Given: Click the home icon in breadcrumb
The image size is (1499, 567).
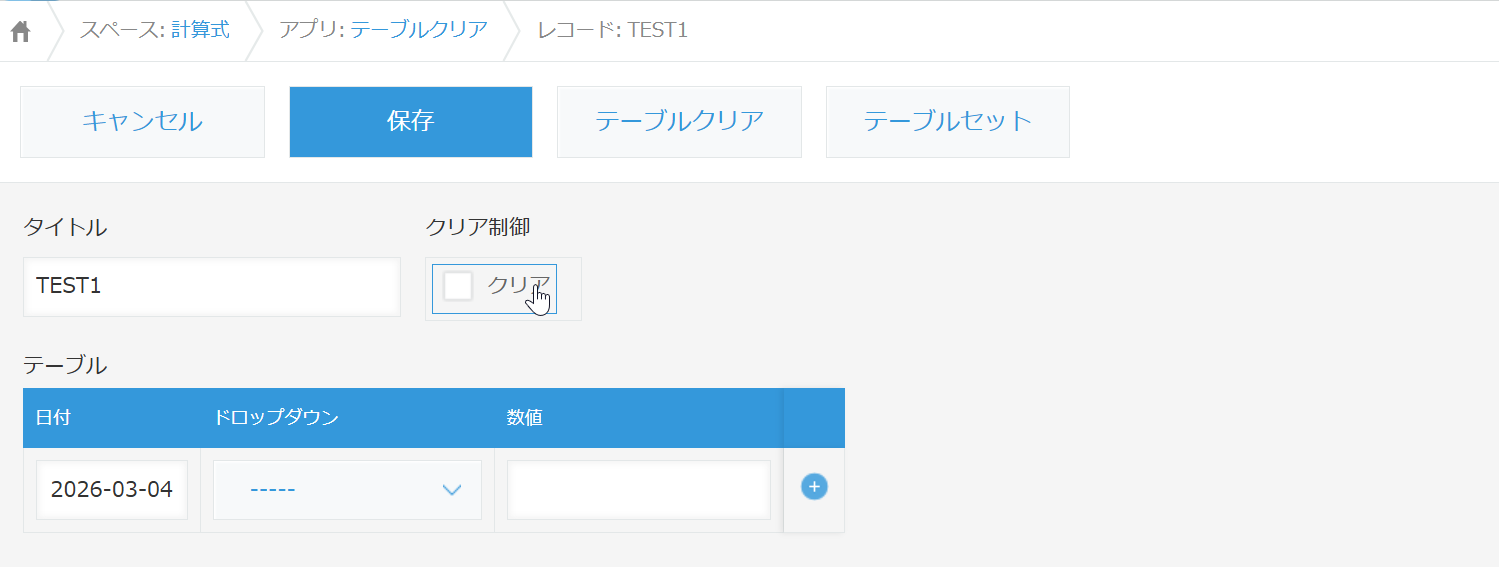Looking at the screenshot, I should [x=21, y=31].
